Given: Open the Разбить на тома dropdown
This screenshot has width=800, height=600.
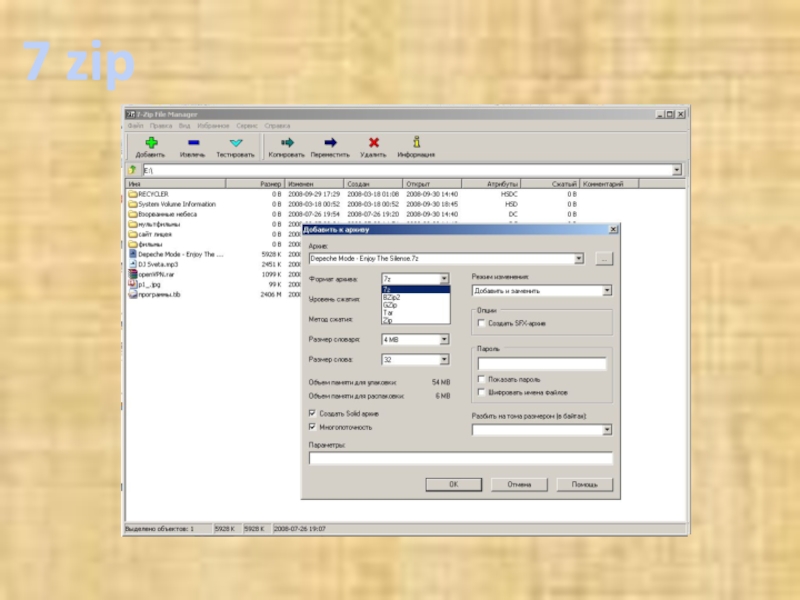Looking at the screenshot, I should click(607, 430).
